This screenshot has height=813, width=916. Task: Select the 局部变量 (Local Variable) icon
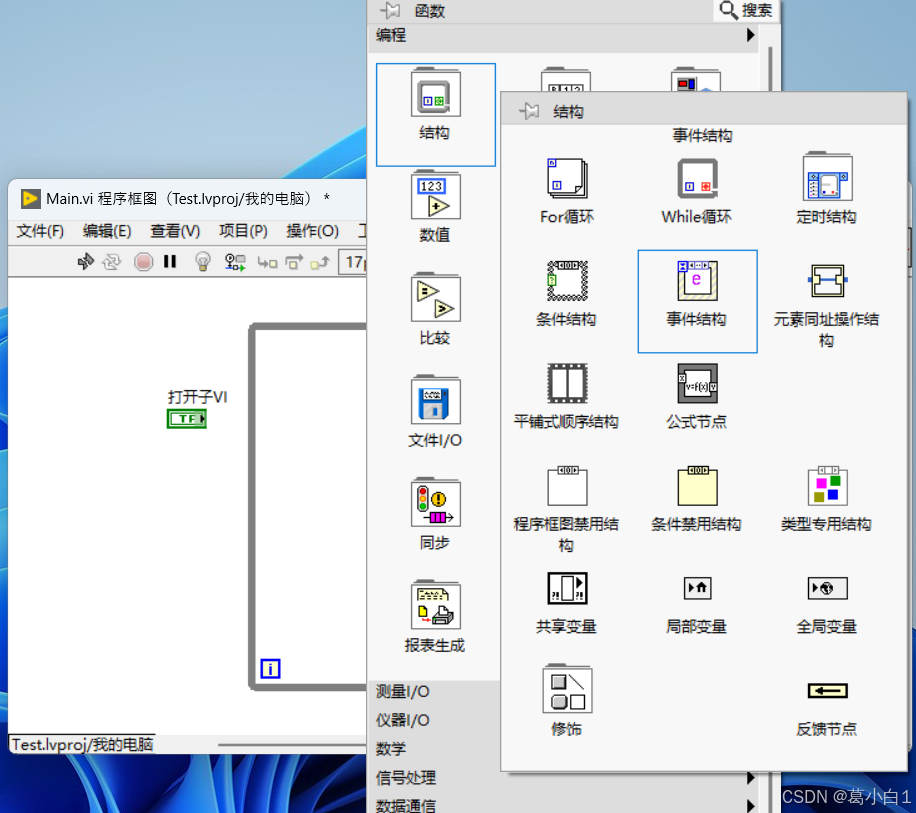(x=697, y=588)
